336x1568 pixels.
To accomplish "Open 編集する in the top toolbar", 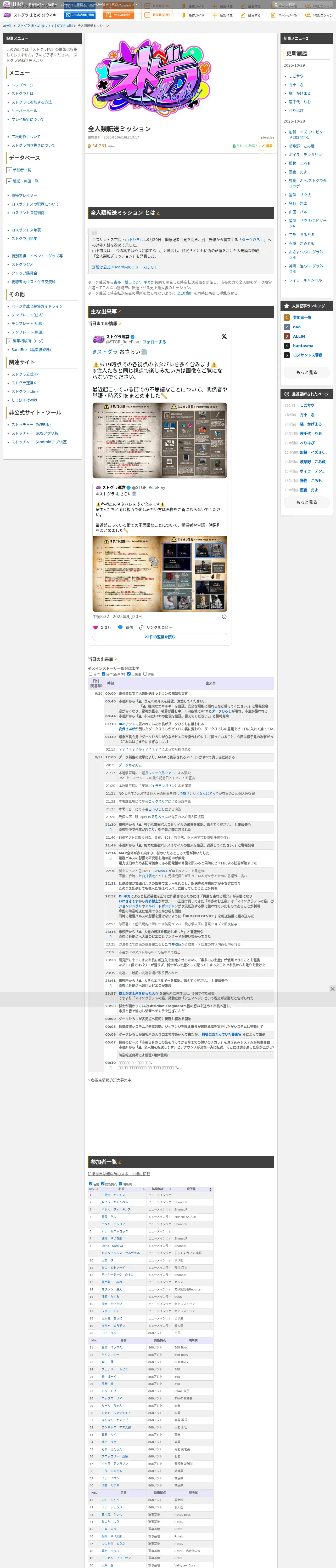I will click(x=251, y=15).
